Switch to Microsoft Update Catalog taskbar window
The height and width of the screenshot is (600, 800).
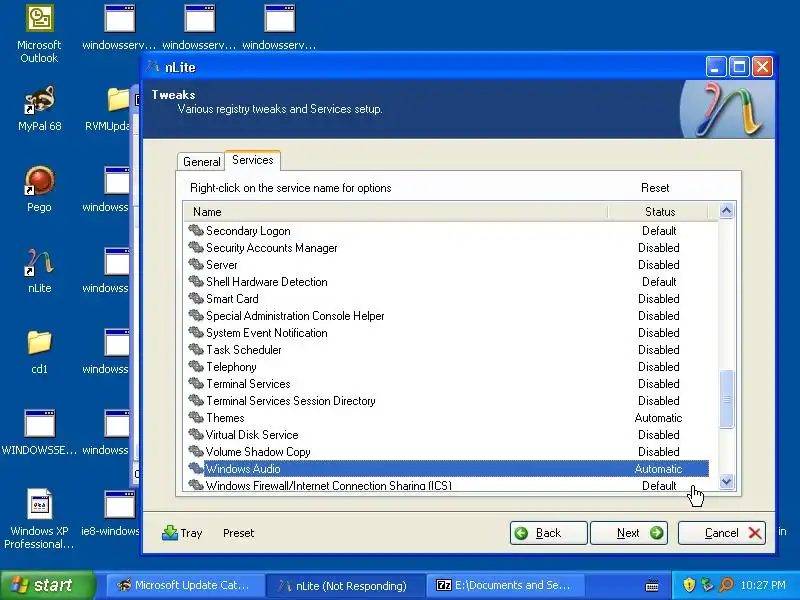click(x=185, y=585)
